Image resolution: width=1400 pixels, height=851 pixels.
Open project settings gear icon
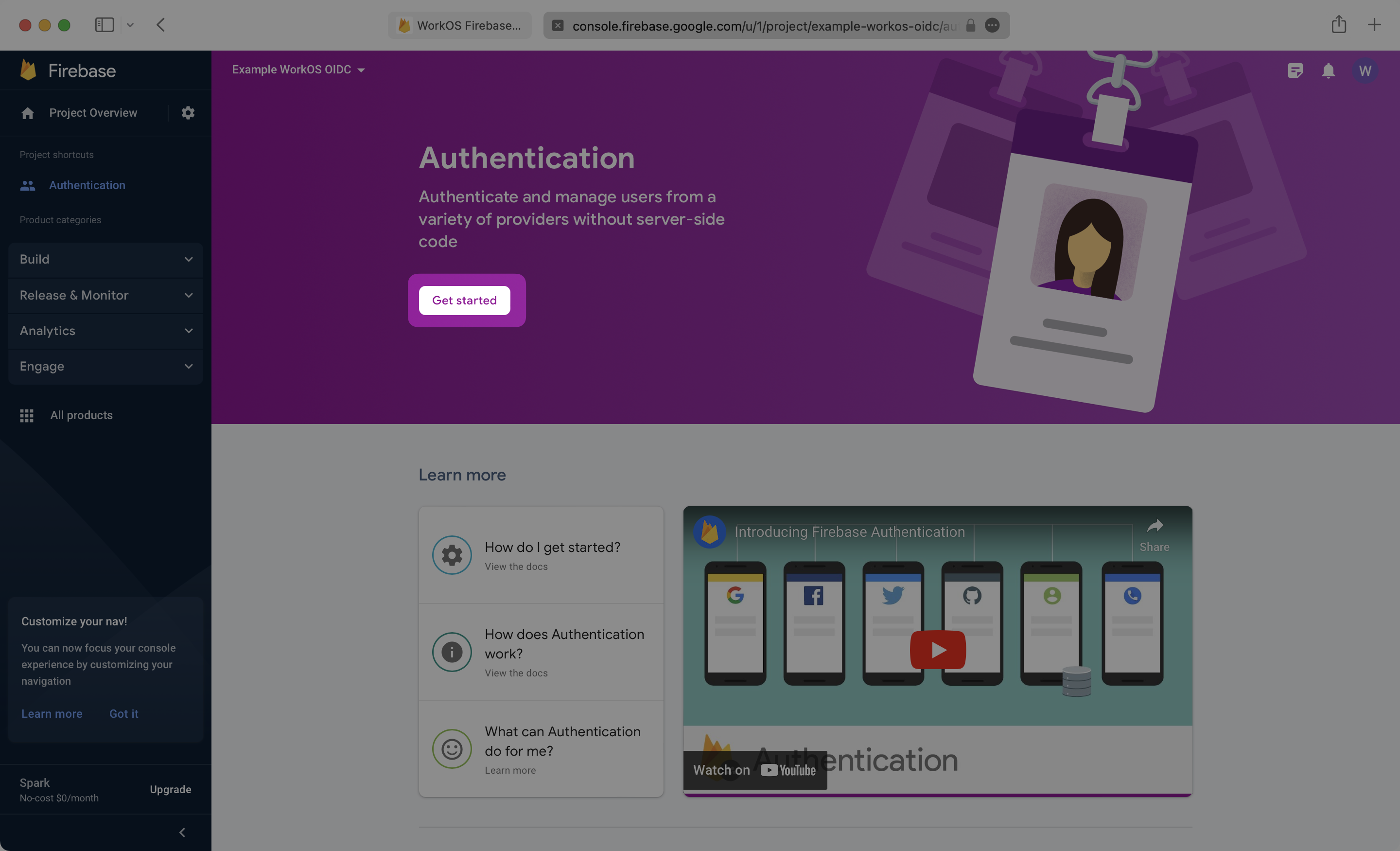(x=188, y=112)
